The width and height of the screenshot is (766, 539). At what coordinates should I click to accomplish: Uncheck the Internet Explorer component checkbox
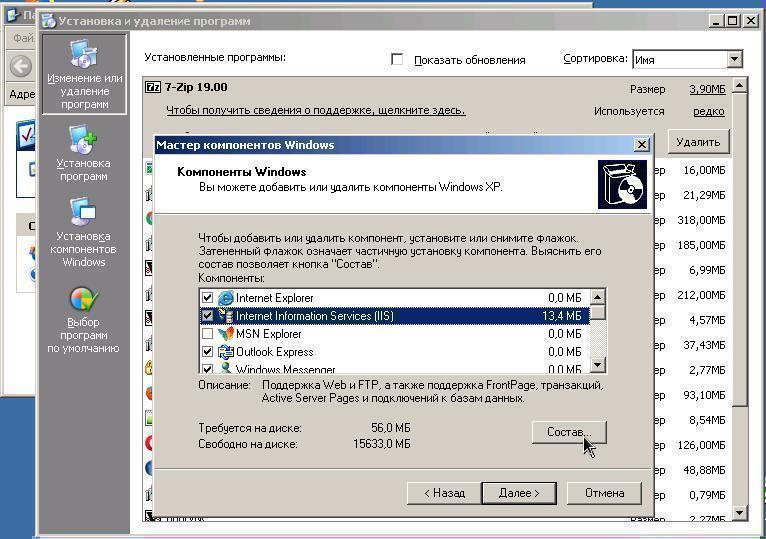coord(207,298)
